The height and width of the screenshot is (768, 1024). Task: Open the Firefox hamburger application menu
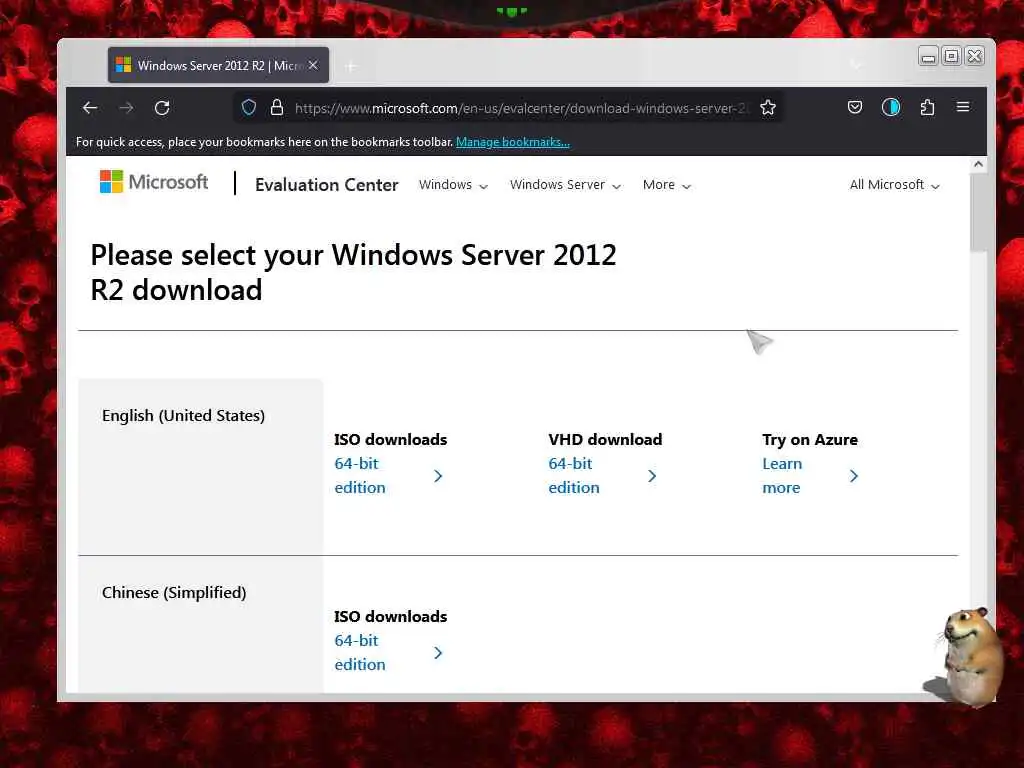pyautogui.click(x=963, y=106)
